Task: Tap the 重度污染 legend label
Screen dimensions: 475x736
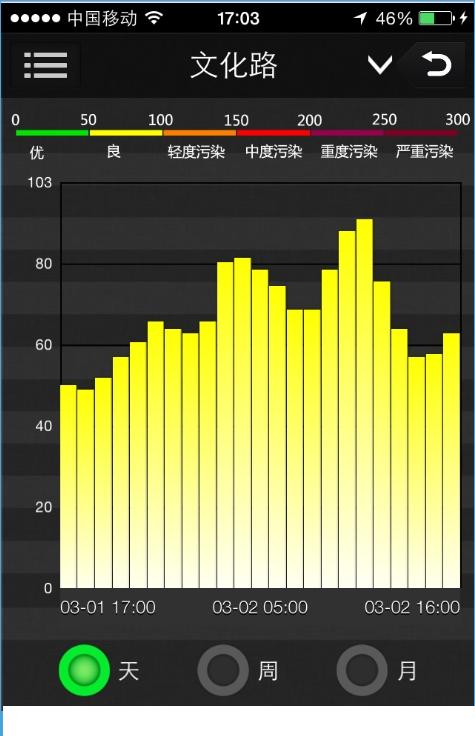Action: pyautogui.click(x=349, y=152)
